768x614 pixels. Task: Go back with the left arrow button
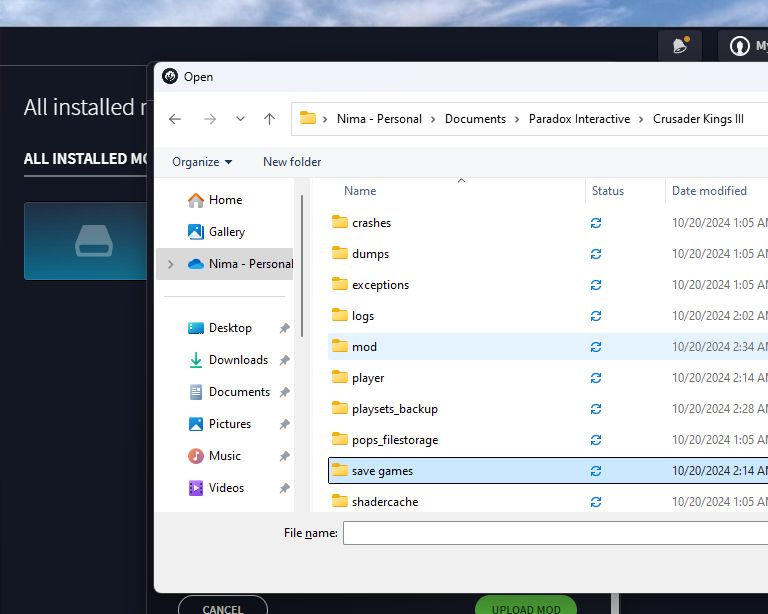pos(175,119)
